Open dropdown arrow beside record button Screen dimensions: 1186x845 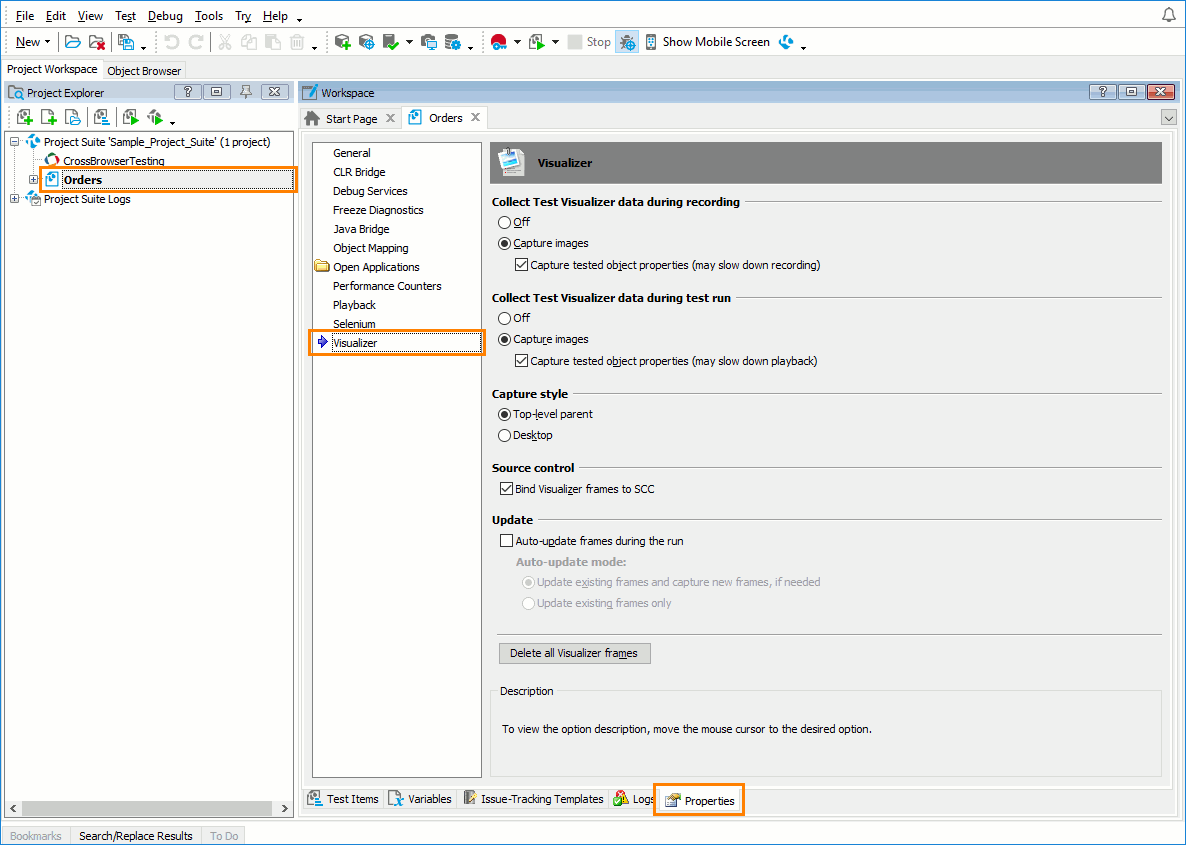(517, 42)
